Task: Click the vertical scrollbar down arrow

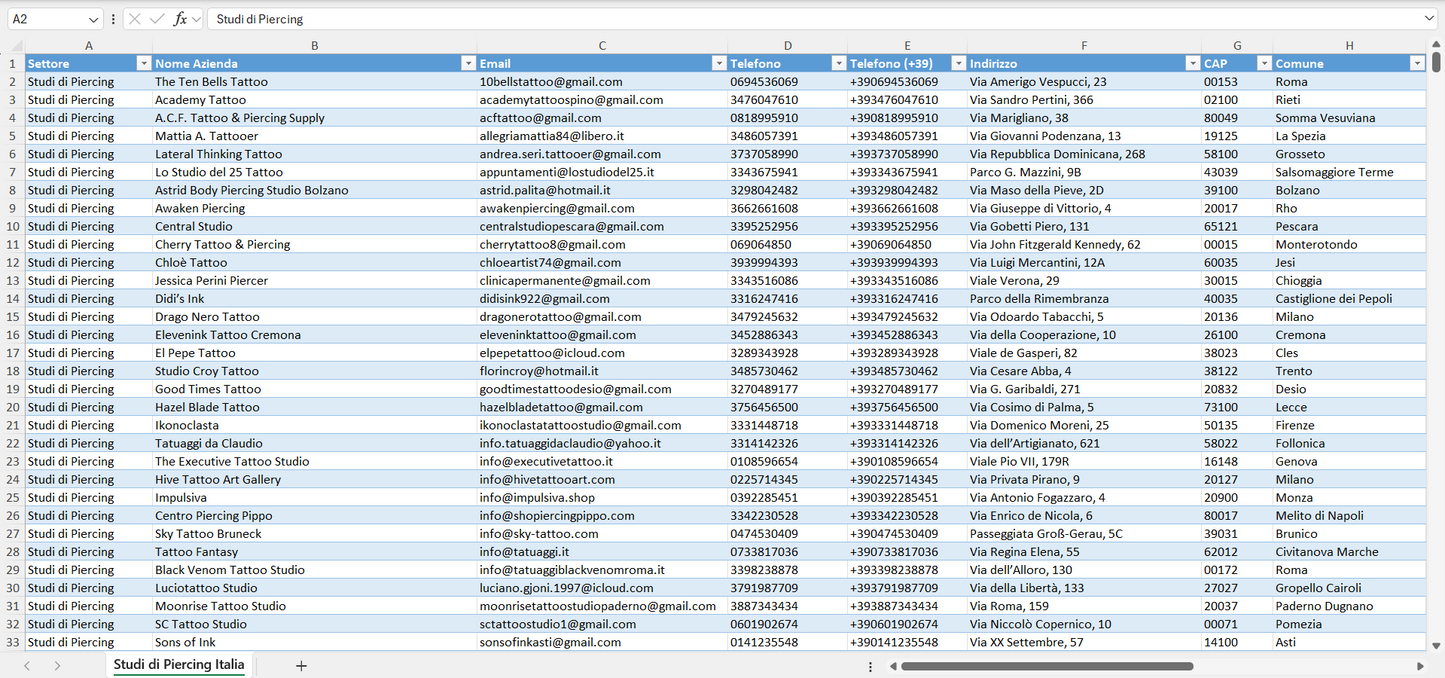Action: (1436, 646)
